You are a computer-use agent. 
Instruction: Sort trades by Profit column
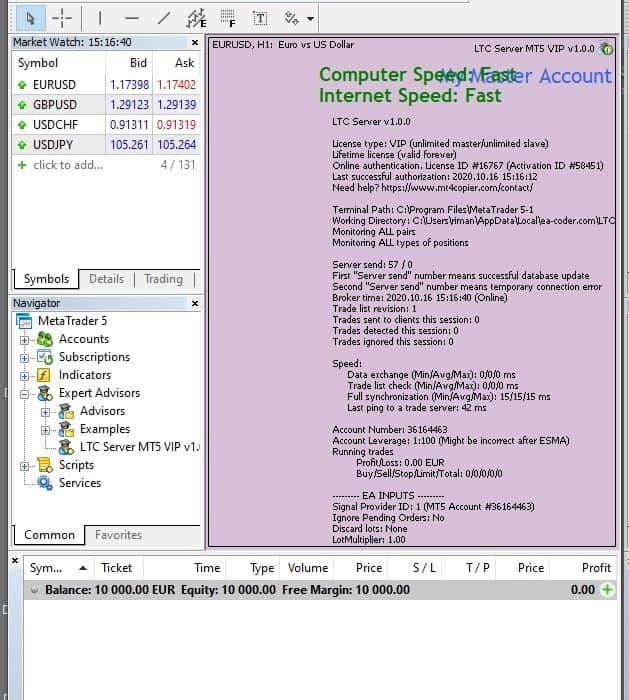(583, 568)
